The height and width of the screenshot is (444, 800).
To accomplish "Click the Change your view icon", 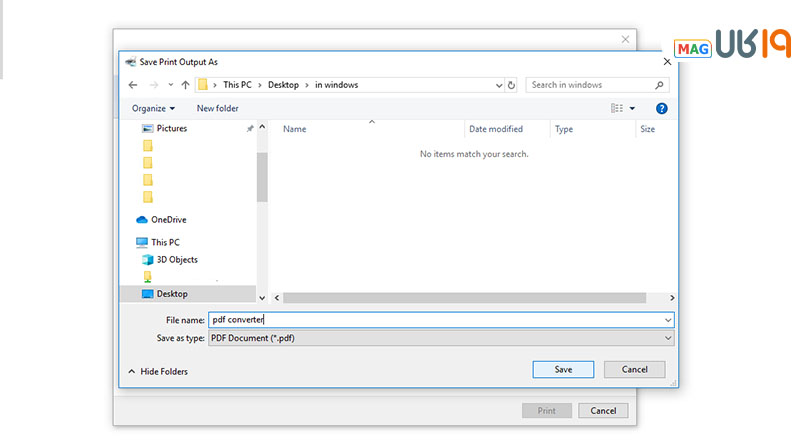I will pyautogui.click(x=617, y=108).
